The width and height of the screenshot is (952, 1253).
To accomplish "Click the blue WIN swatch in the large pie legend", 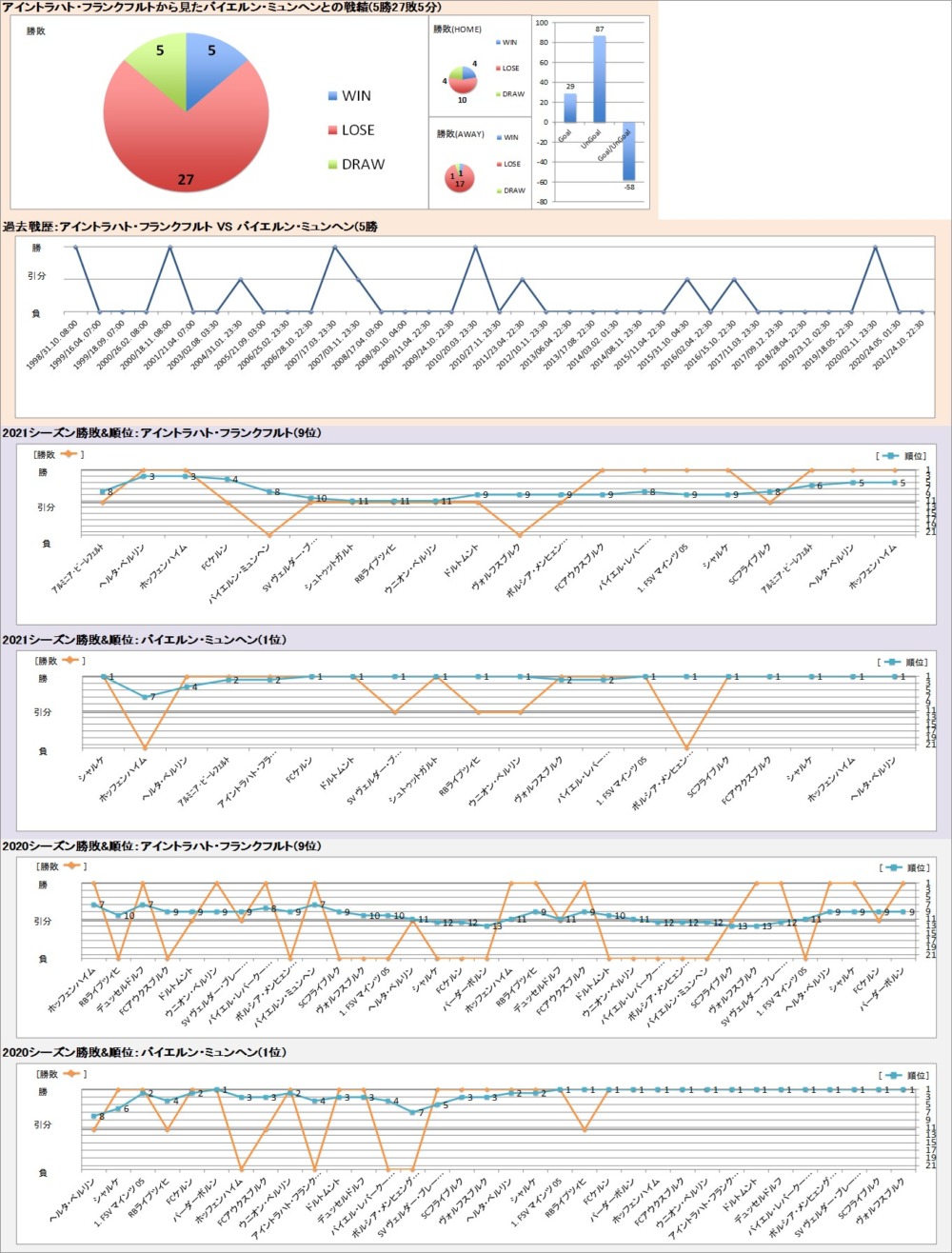I will click(331, 96).
